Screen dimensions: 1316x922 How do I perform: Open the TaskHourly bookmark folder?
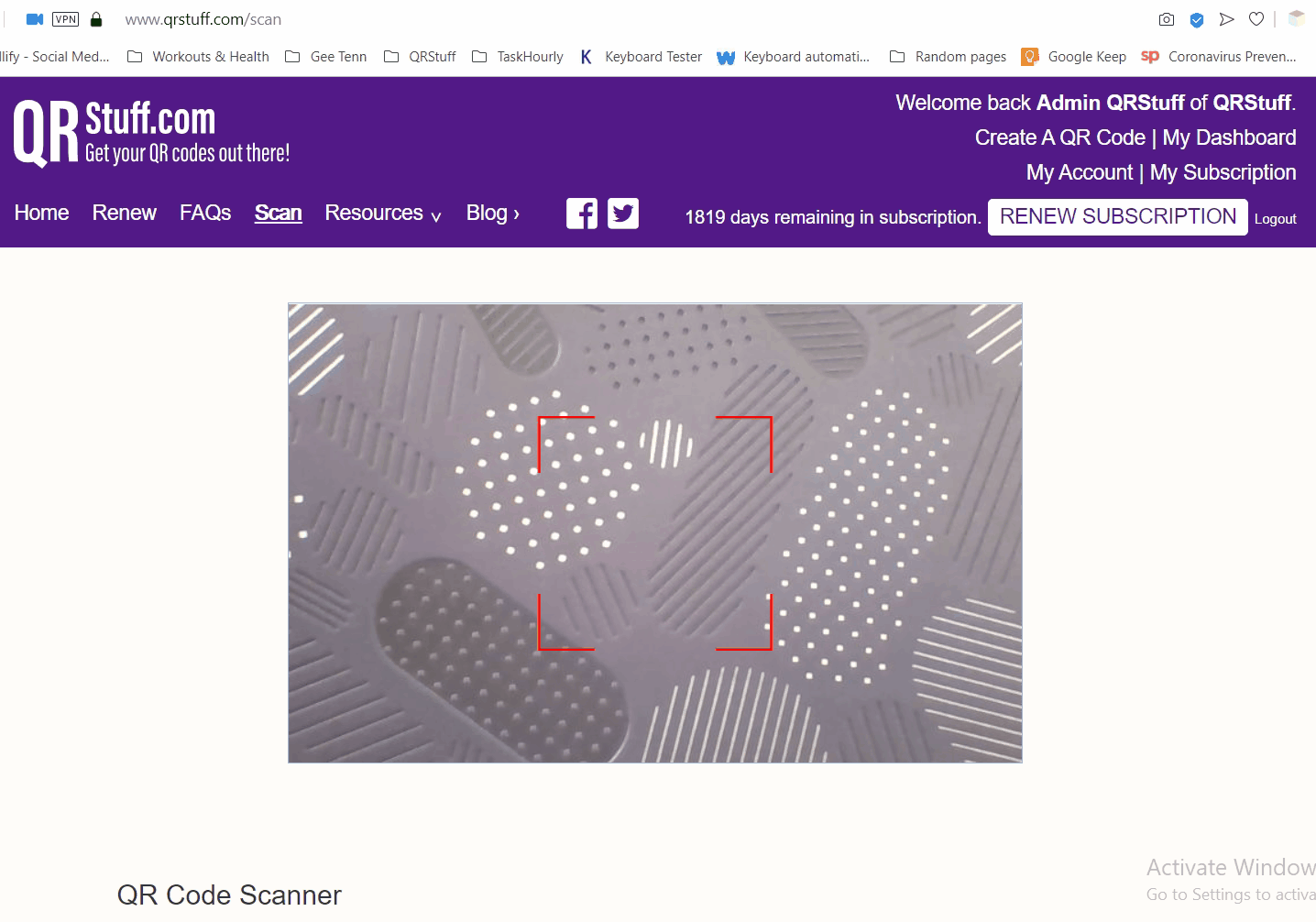point(518,57)
